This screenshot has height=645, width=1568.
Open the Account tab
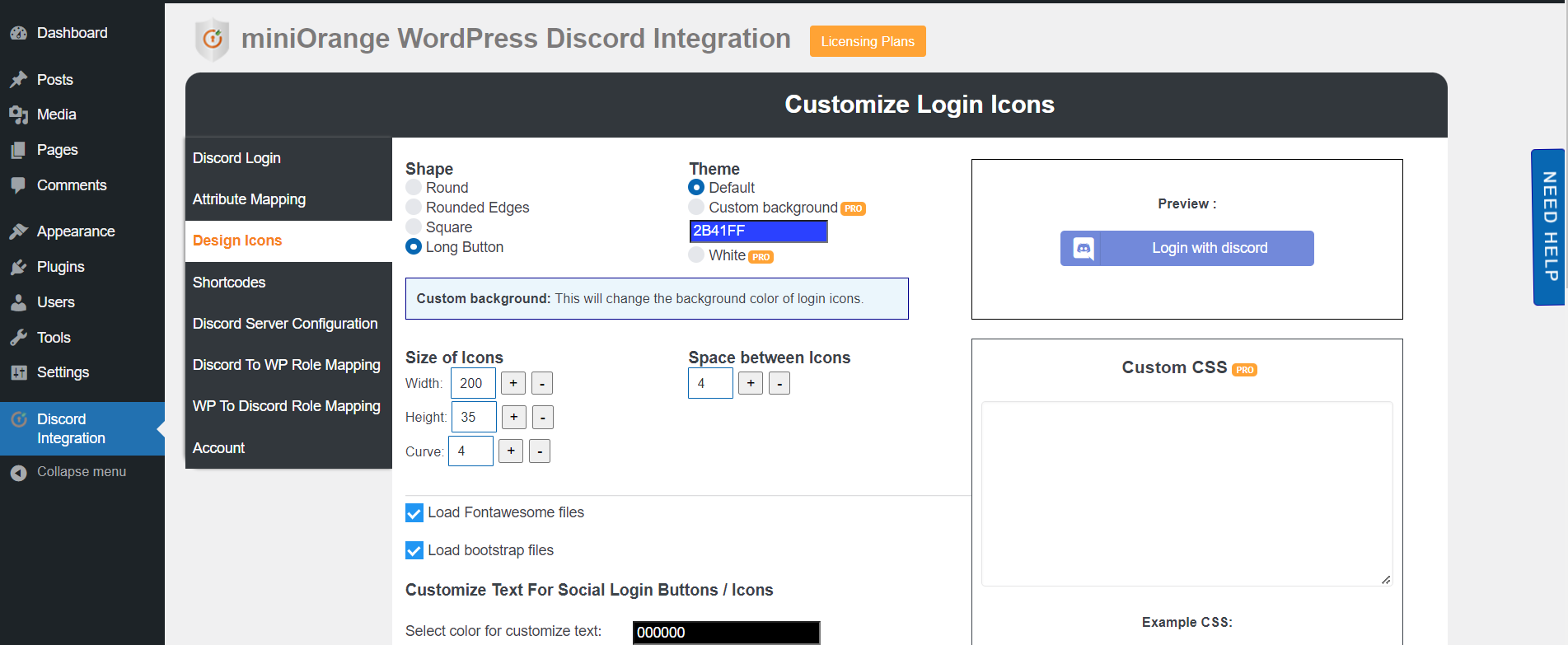pyautogui.click(x=288, y=448)
